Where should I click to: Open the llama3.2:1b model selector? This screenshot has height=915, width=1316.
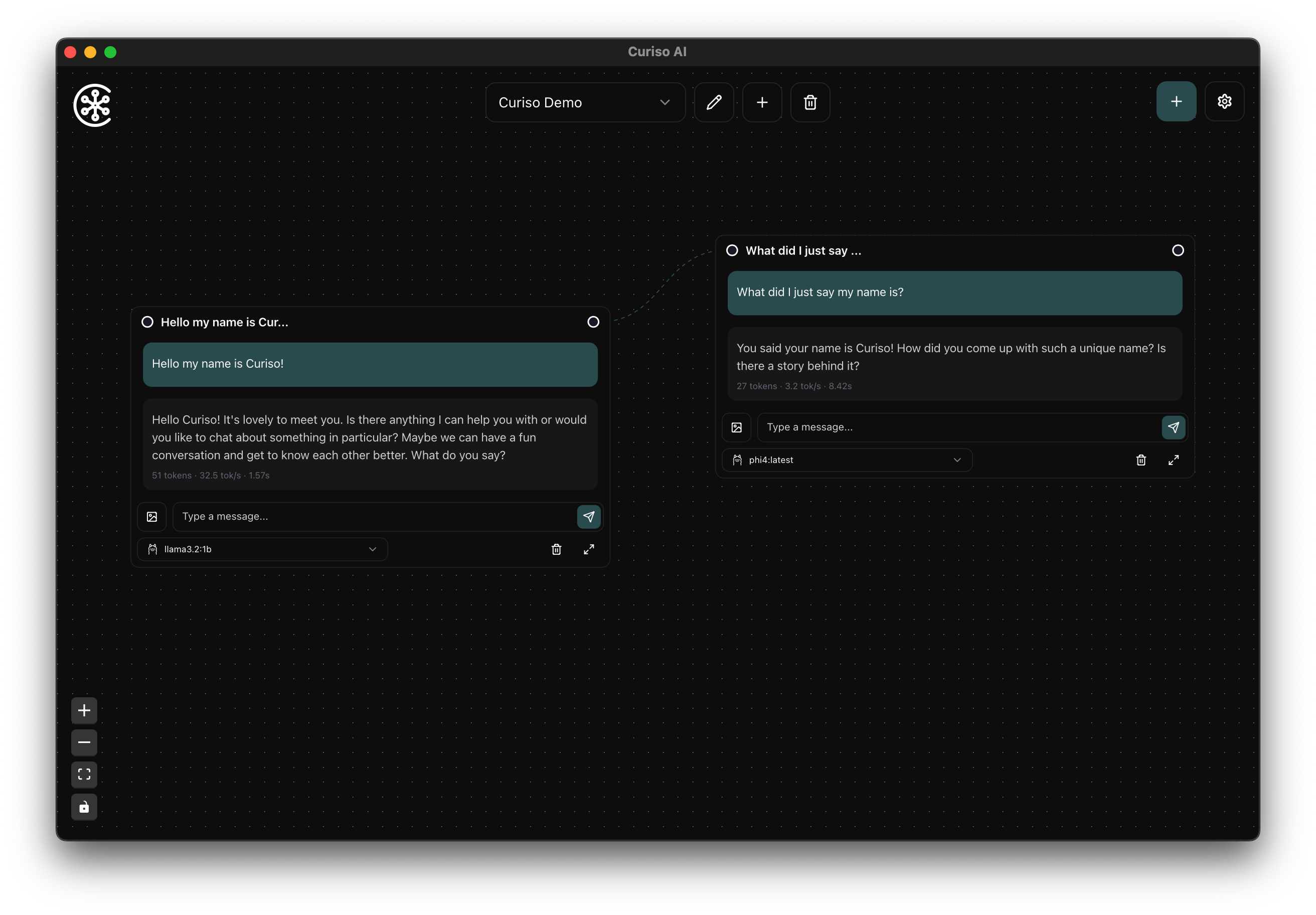(262, 550)
